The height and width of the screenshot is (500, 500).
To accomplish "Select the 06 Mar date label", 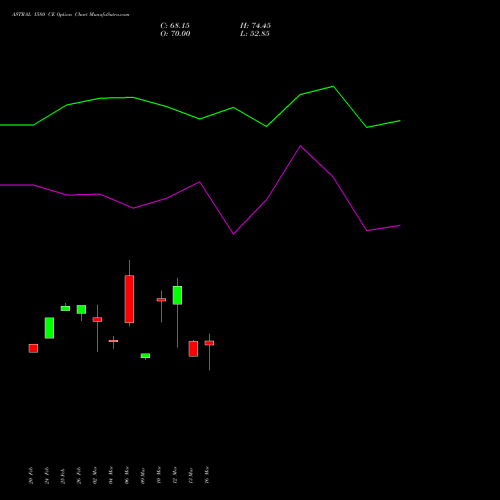I will point(127,475).
